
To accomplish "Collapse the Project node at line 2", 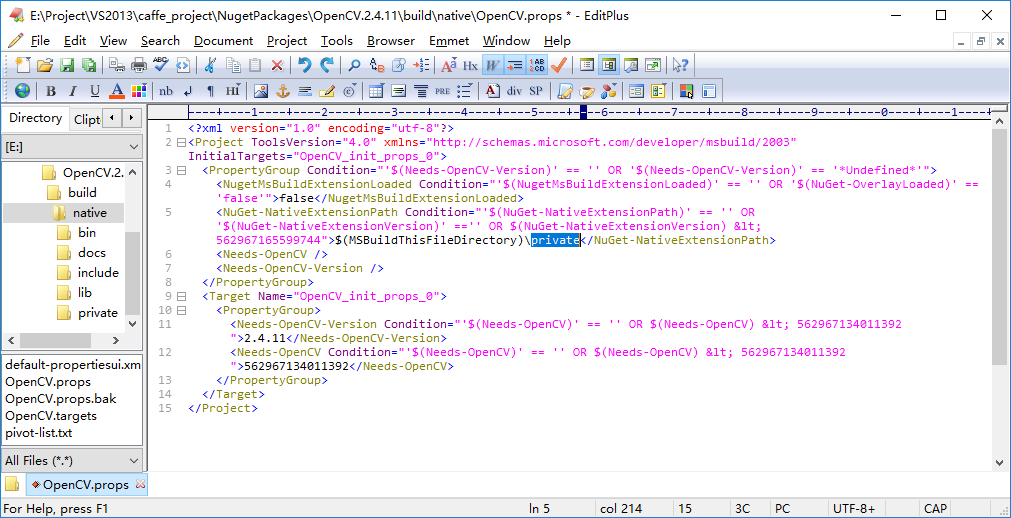I will [x=181, y=142].
